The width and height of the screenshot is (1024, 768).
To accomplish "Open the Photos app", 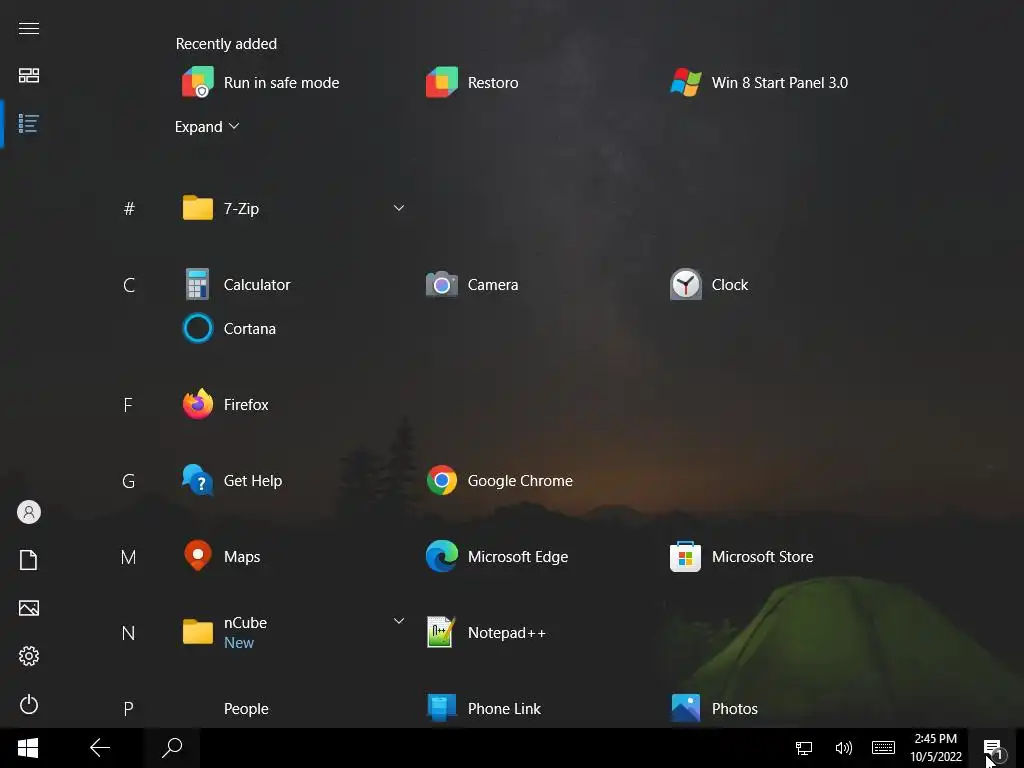I will pos(714,709).
